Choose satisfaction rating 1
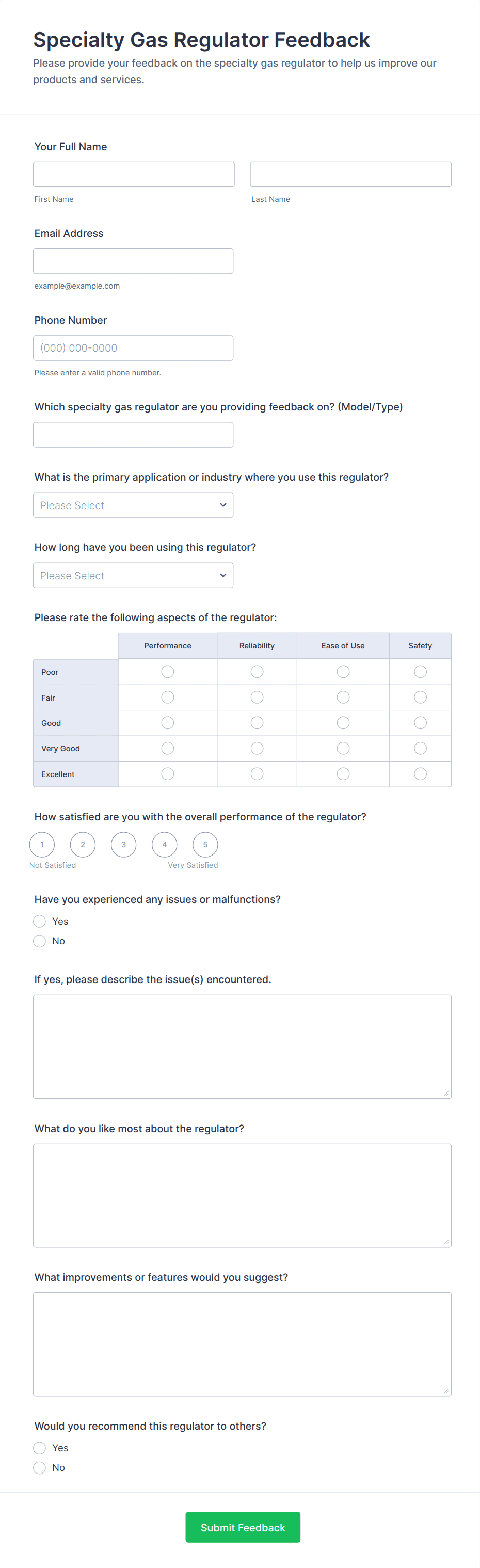The height and width of the screenshot is (1568, 480). [42, 844]
